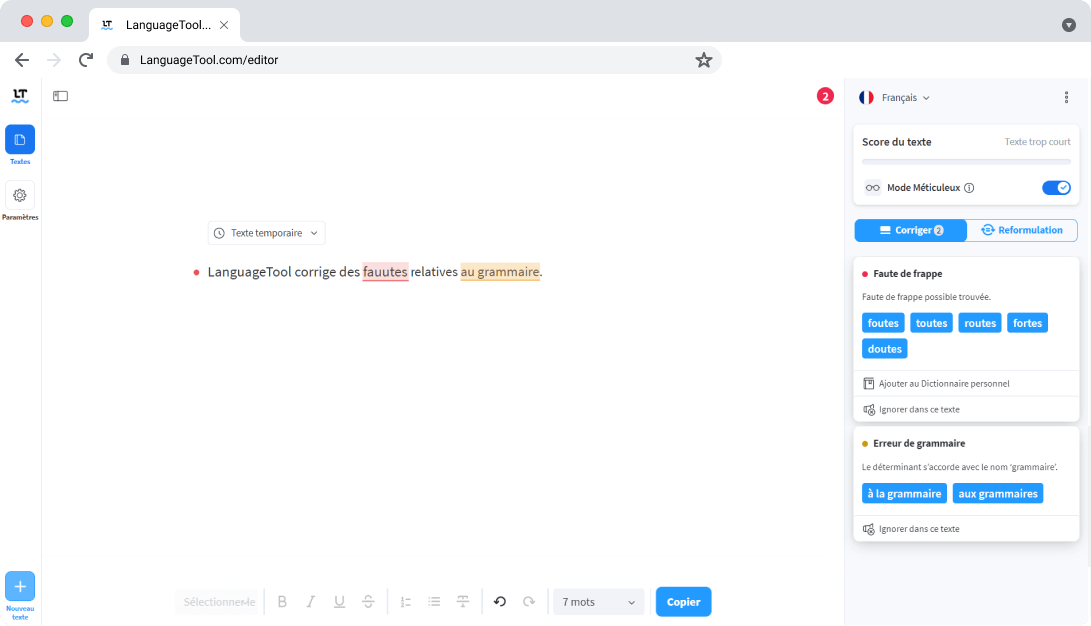Click the red paragraph error dot
This screenshot has width=1091, height=626.
click(196, 272)
